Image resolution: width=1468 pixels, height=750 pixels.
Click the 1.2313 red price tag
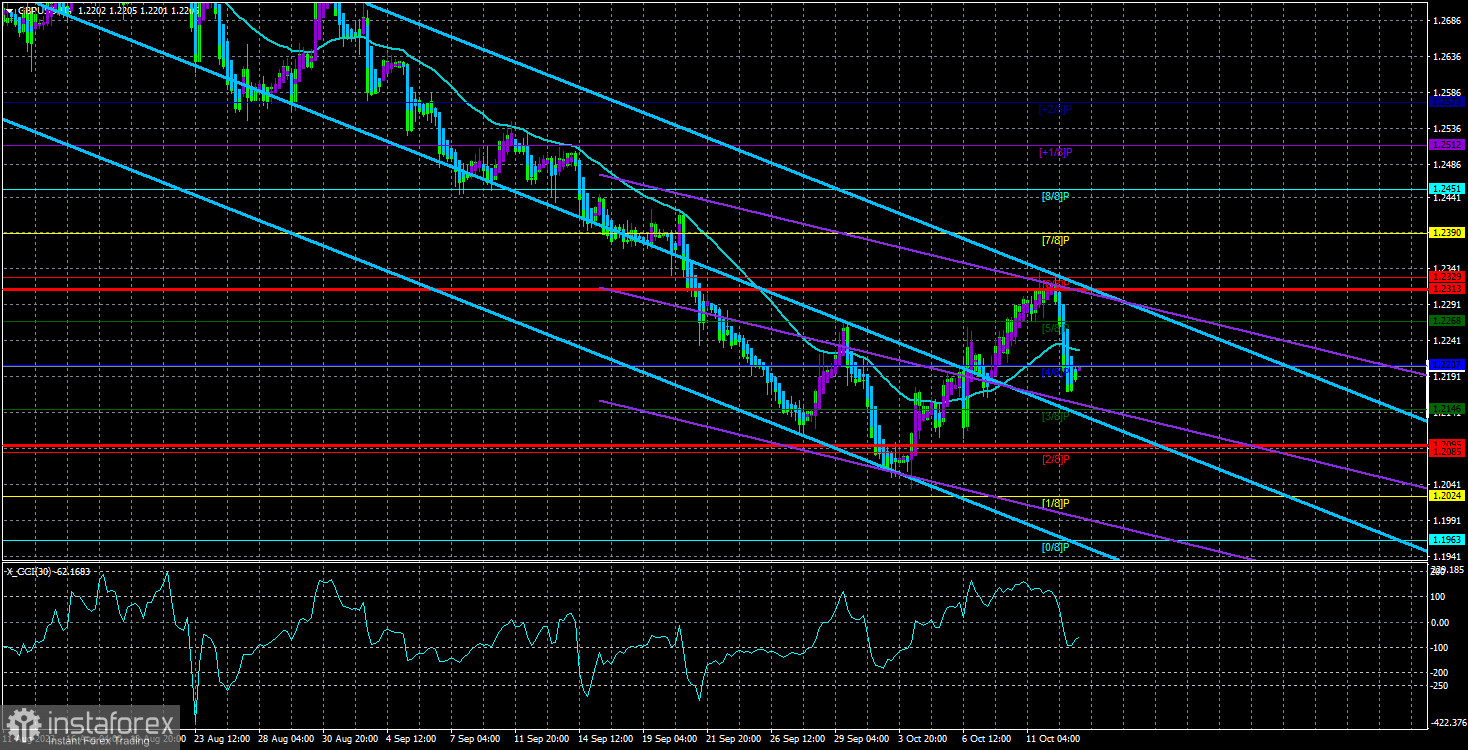[1447, 289]
